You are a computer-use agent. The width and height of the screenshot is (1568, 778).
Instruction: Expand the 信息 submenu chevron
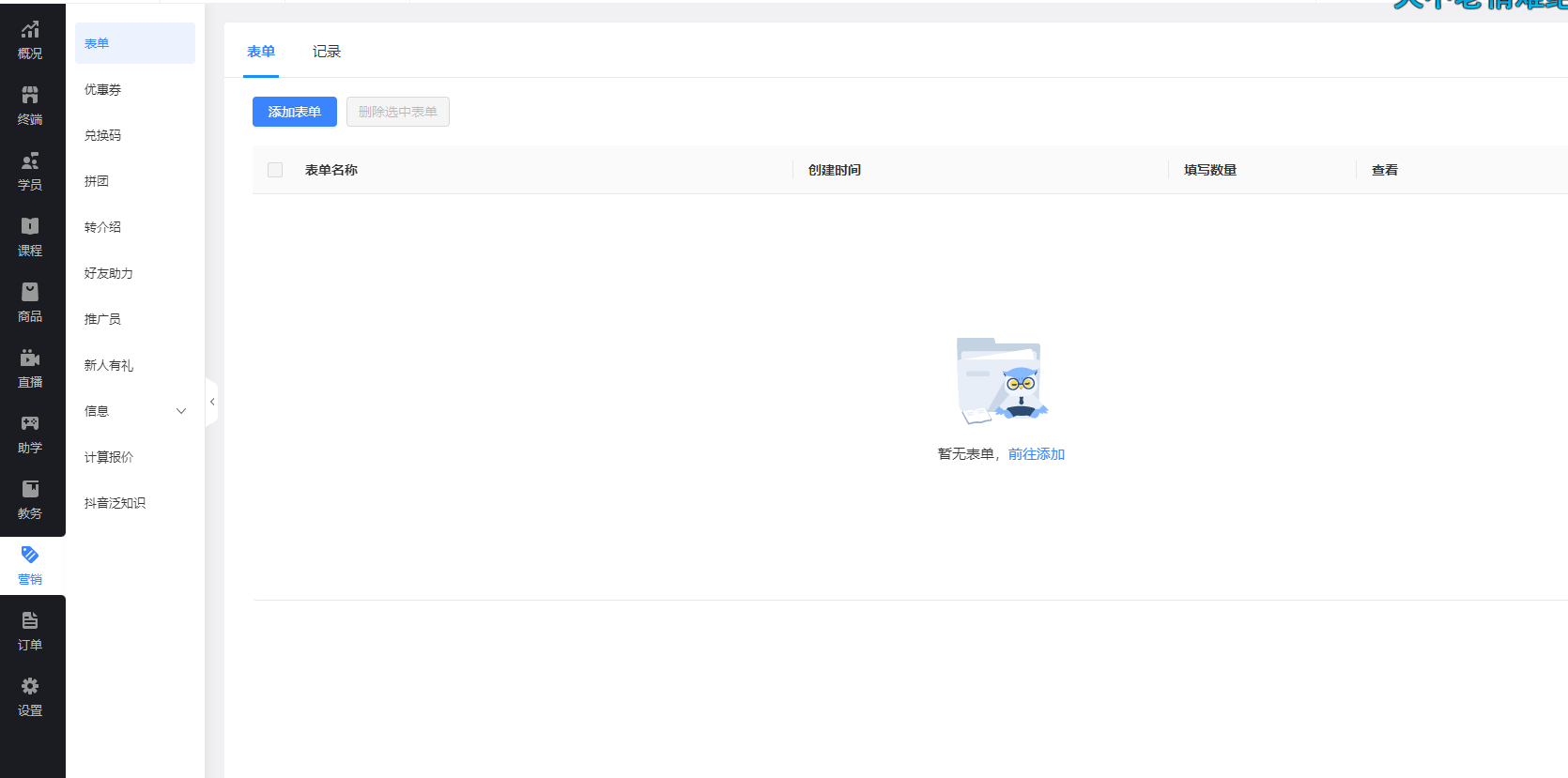point(181,411)
